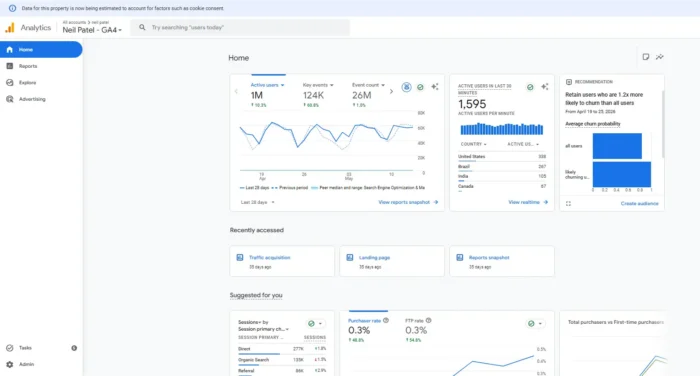This screenshot has height=376, width=700.
Task: Click the Reports snapshot card icon
Action: [x=460, y=258]
